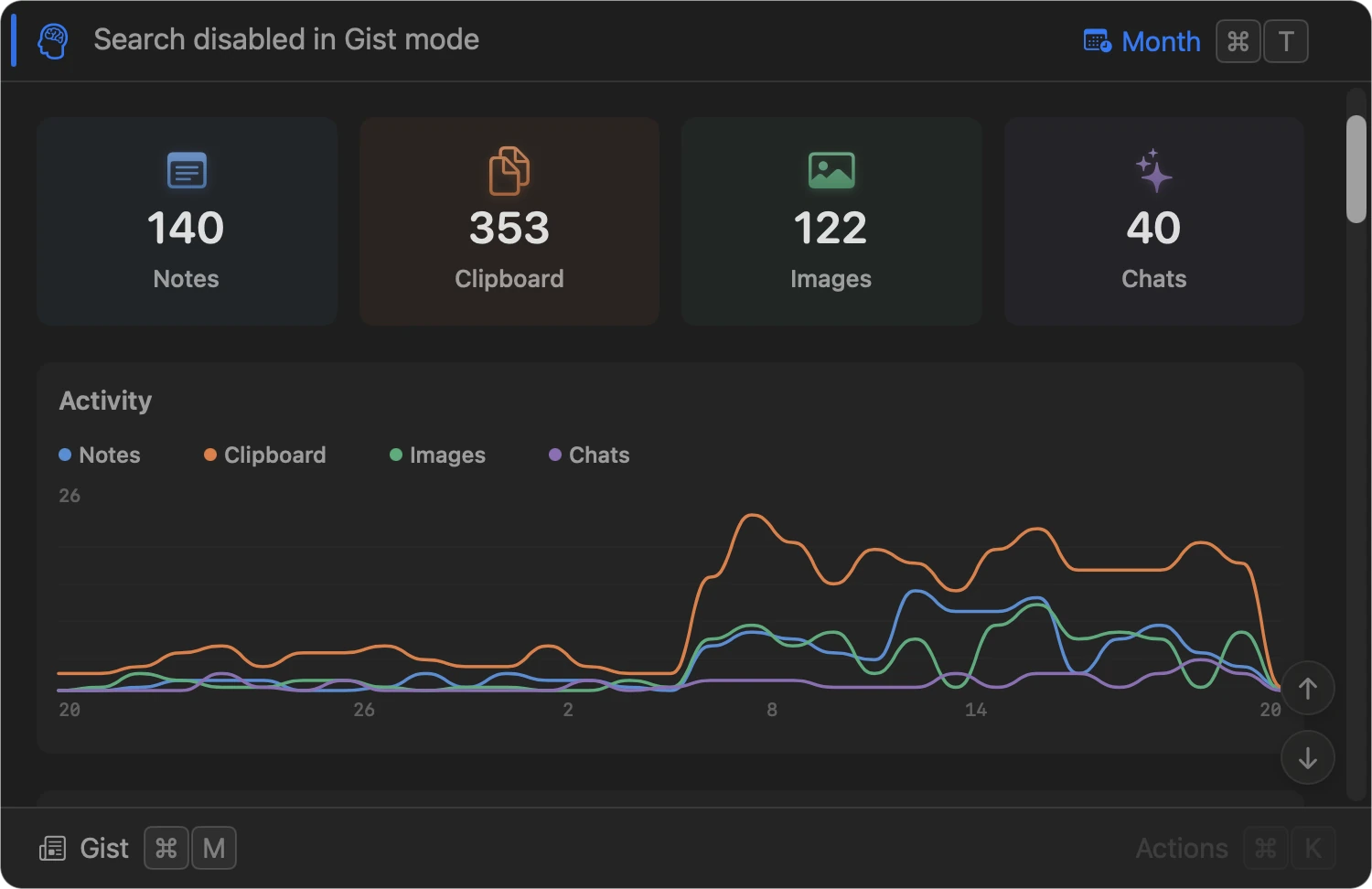Click the 26 y-axis maximum label

(70, 496)
